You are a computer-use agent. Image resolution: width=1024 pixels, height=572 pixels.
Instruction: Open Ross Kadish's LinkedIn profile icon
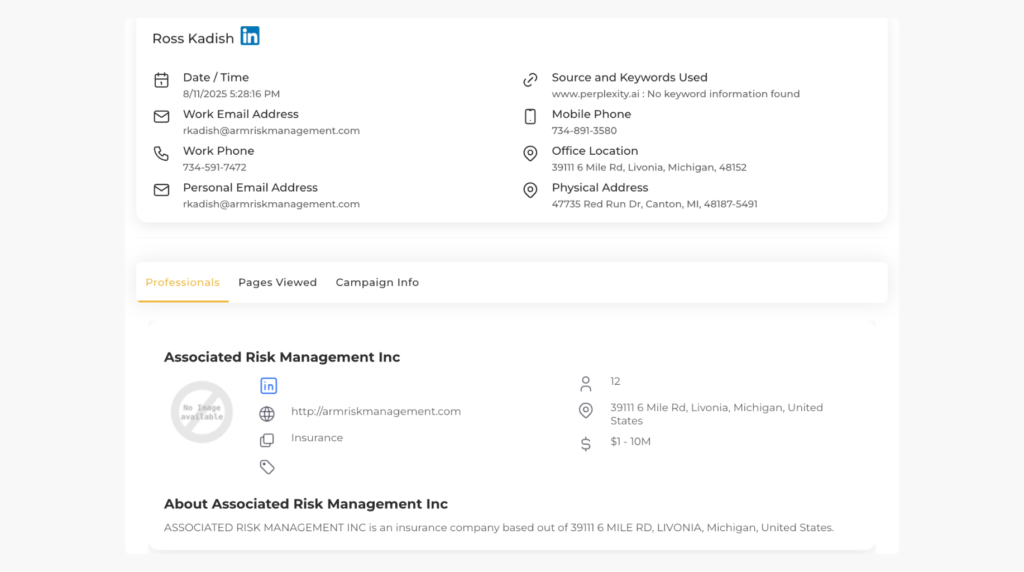coord(250,37)
